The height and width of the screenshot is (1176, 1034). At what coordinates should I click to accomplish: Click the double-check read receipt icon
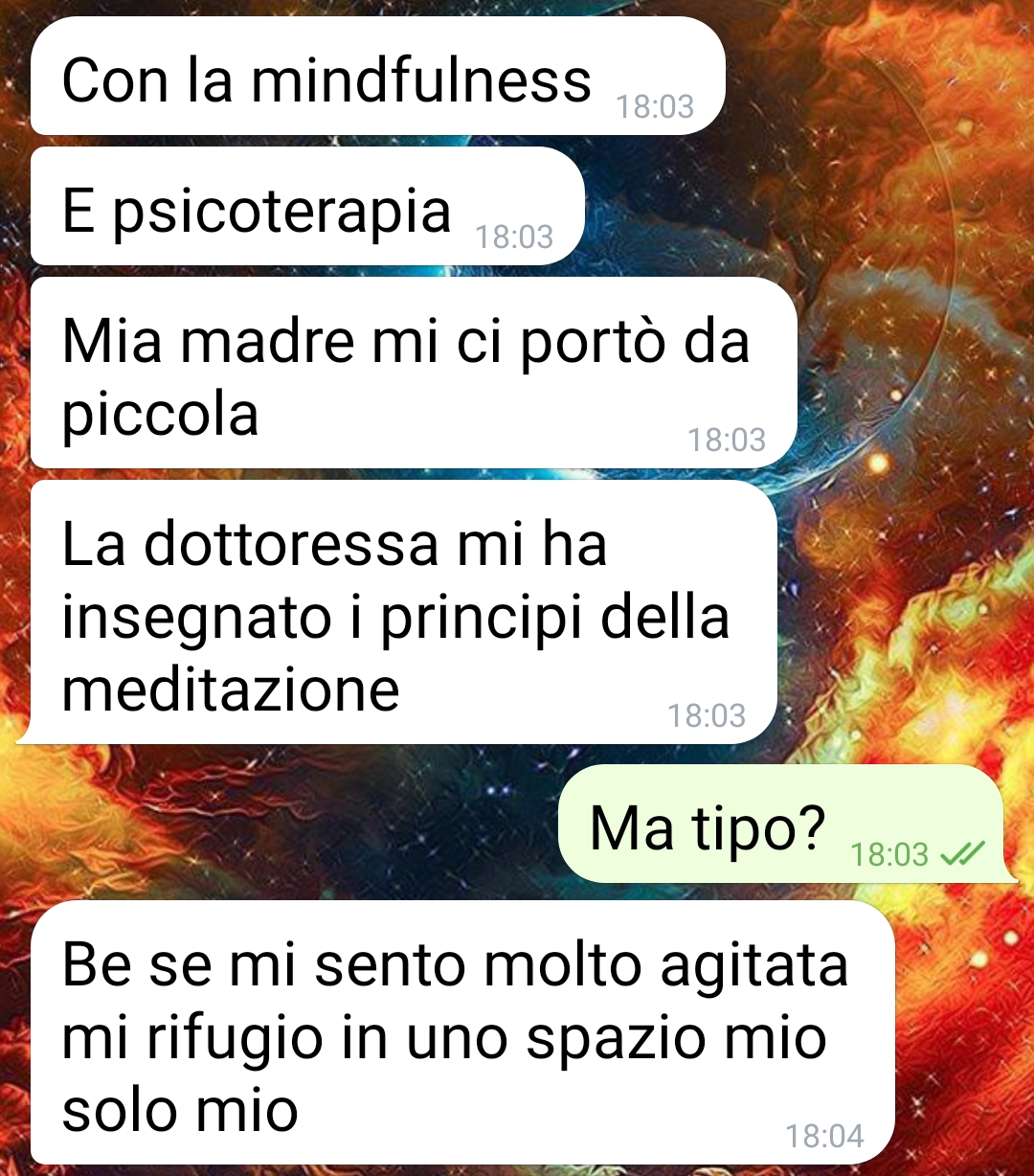(x=963, y=853)
